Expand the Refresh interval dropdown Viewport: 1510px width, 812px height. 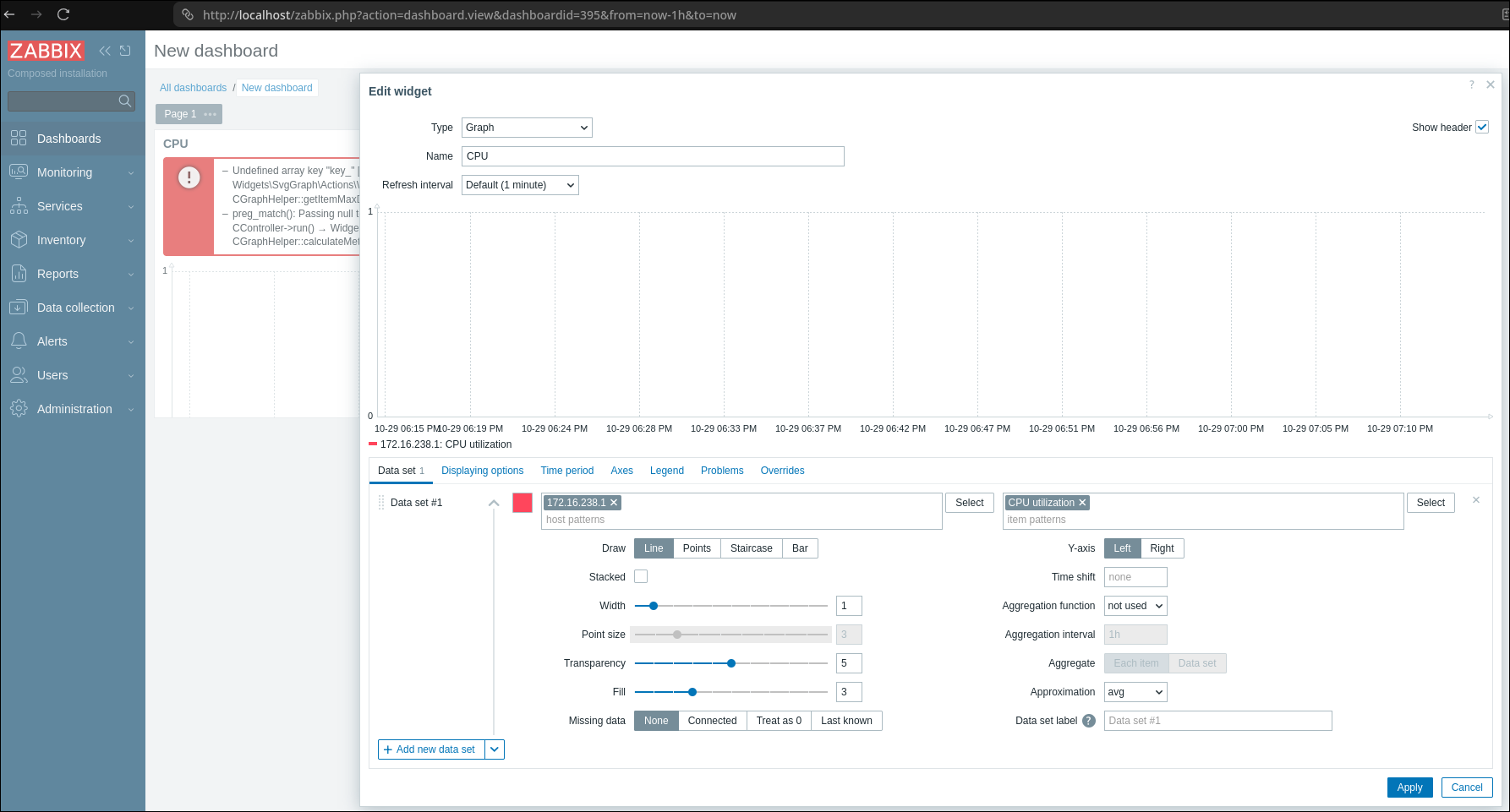coord(520,185)
